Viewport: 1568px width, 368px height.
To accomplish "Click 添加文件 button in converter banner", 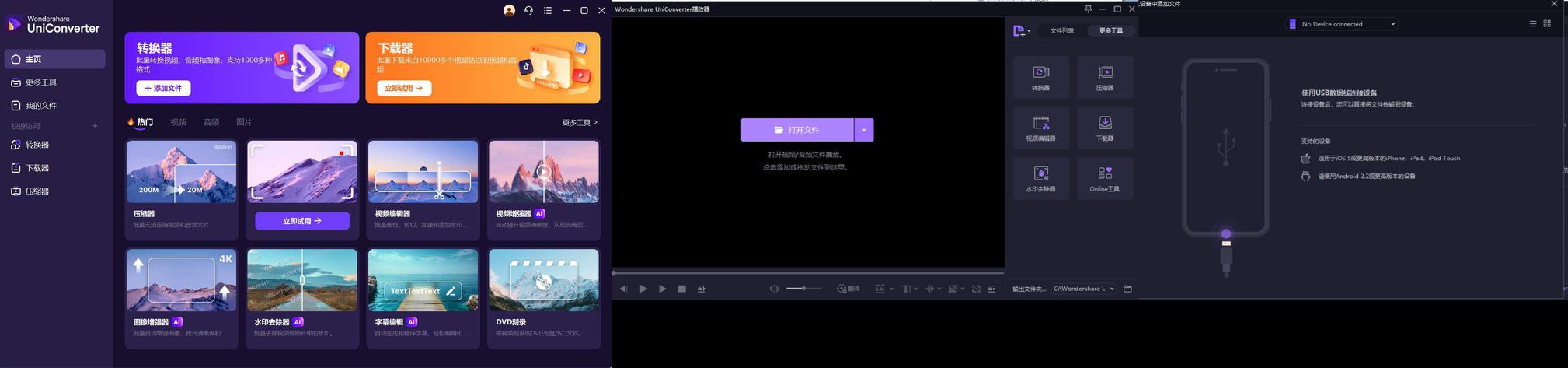I will (163, 89).
